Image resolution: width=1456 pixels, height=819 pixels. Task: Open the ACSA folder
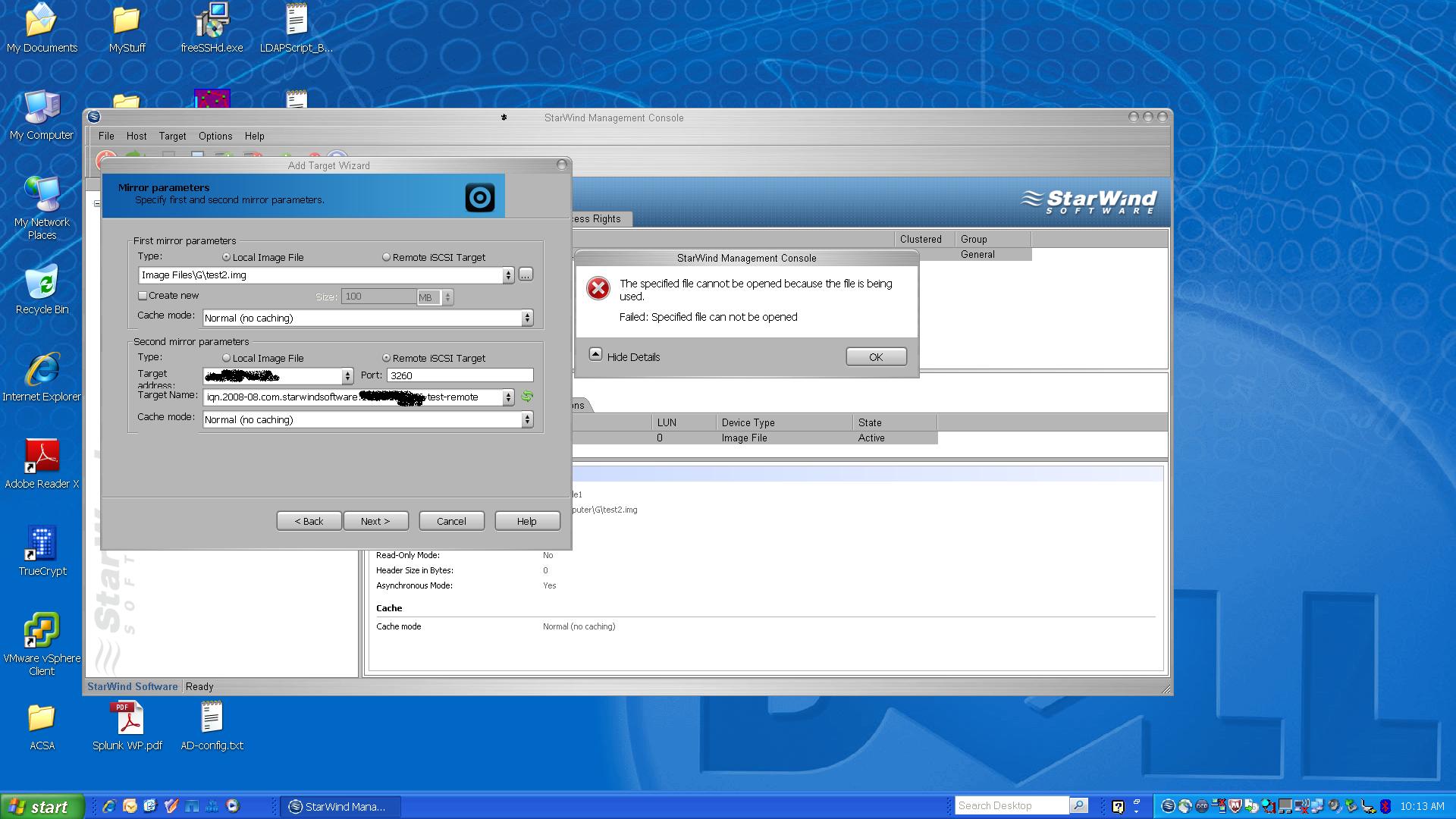[x=42, y=726]
